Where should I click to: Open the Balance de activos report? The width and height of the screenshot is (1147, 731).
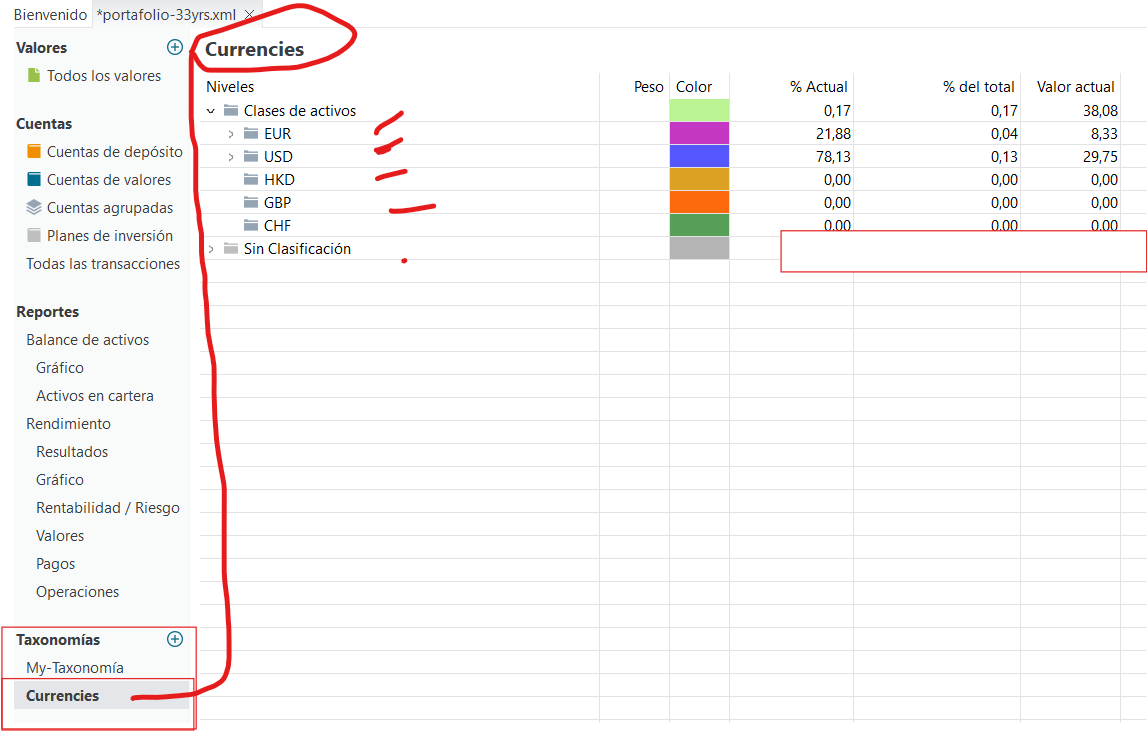(x=87, y=340)
